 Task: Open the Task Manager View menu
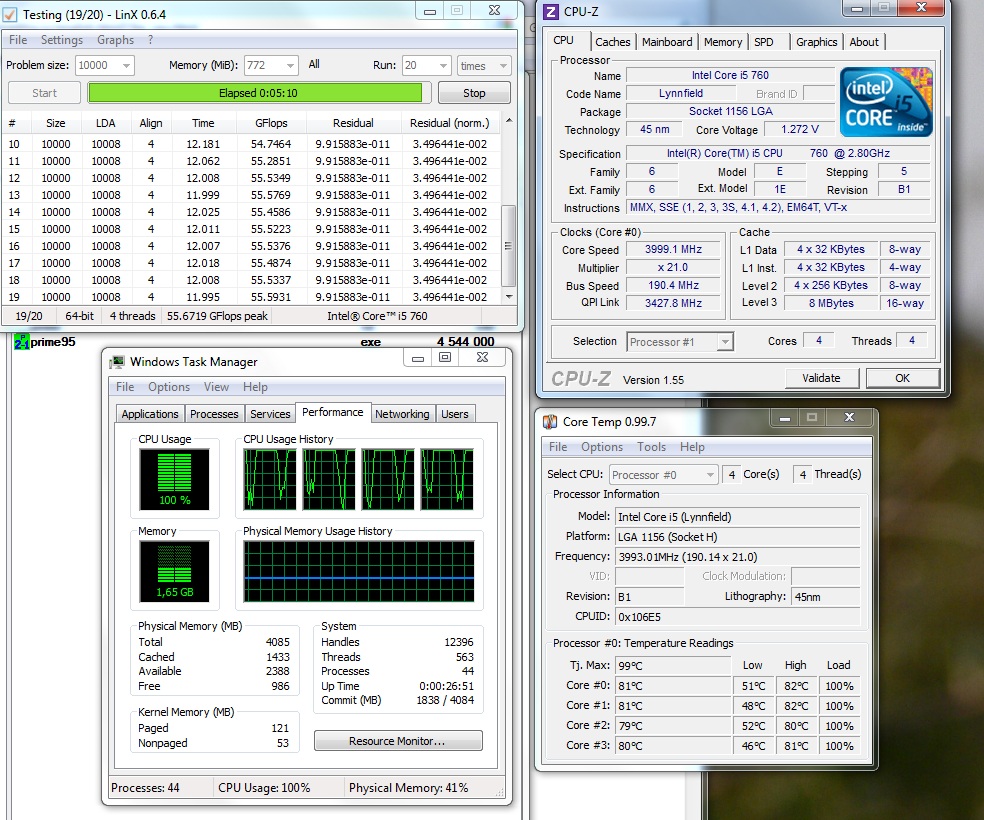[x=216, y=387]
